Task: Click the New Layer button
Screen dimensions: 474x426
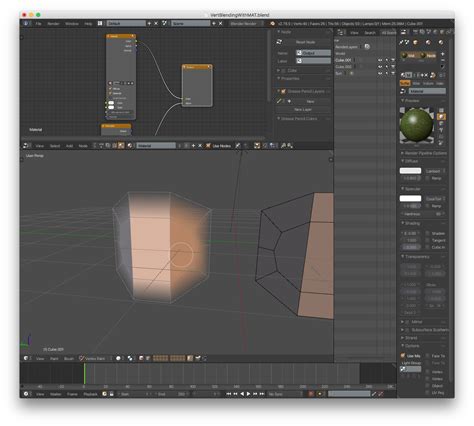Action: pyautogui.click(x=303, y=110)
